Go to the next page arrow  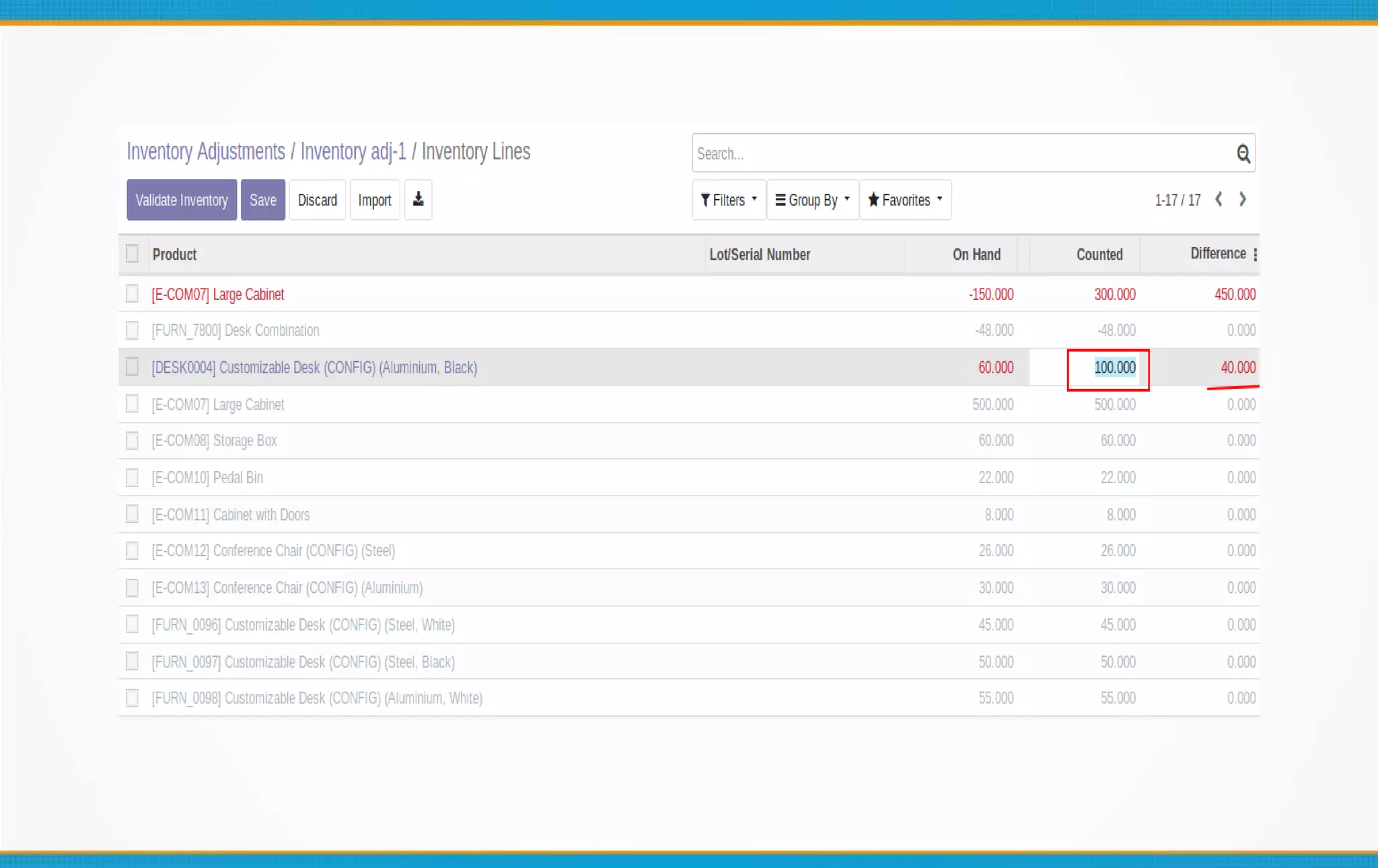[1243, 200]
